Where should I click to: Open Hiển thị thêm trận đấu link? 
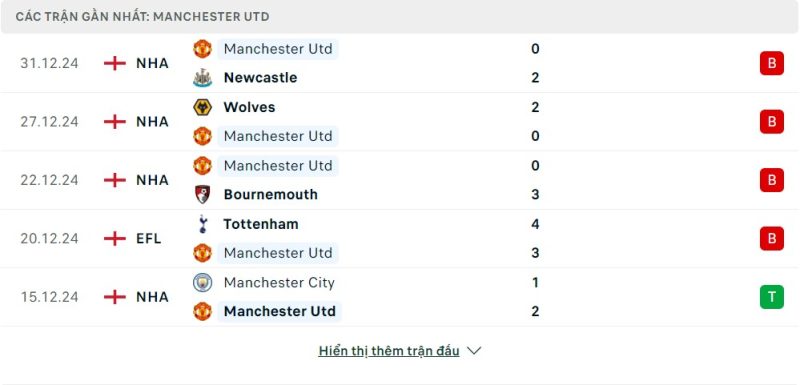(389, 351)
